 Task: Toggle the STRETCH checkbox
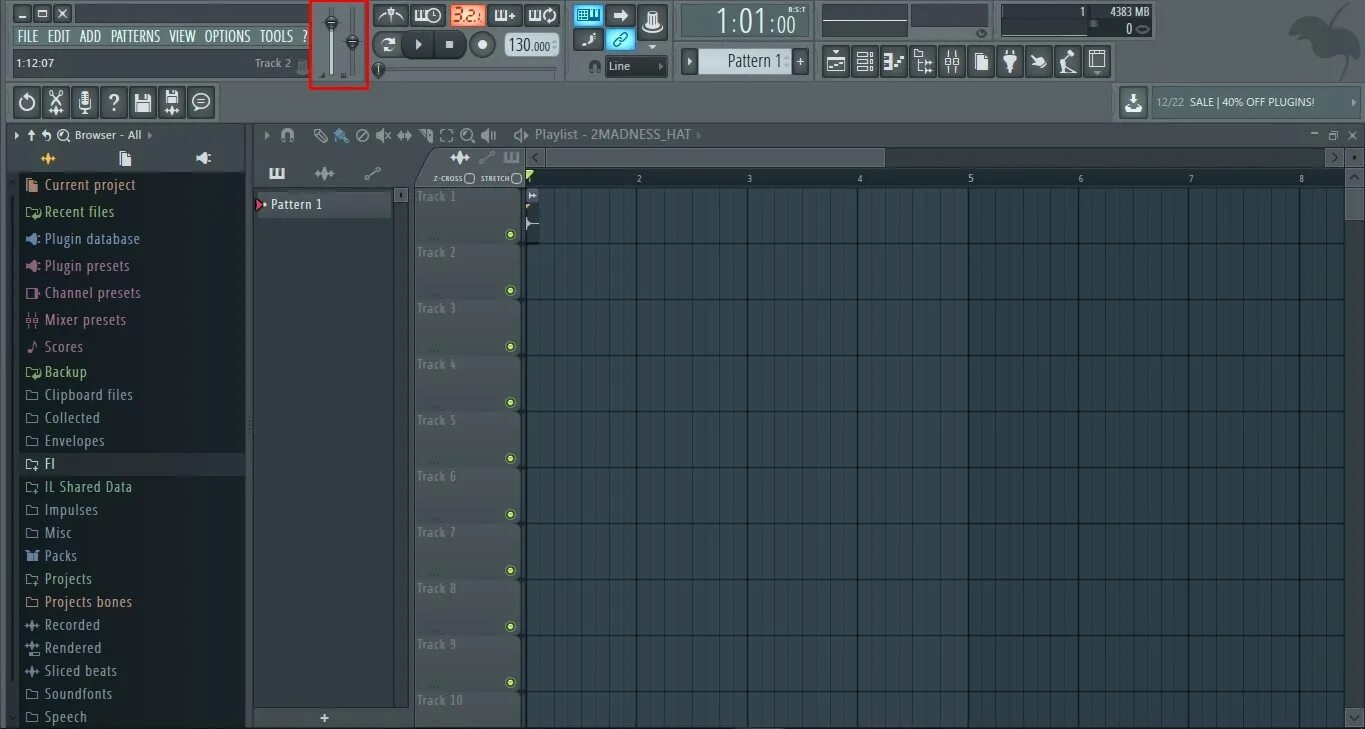(516, 178)
